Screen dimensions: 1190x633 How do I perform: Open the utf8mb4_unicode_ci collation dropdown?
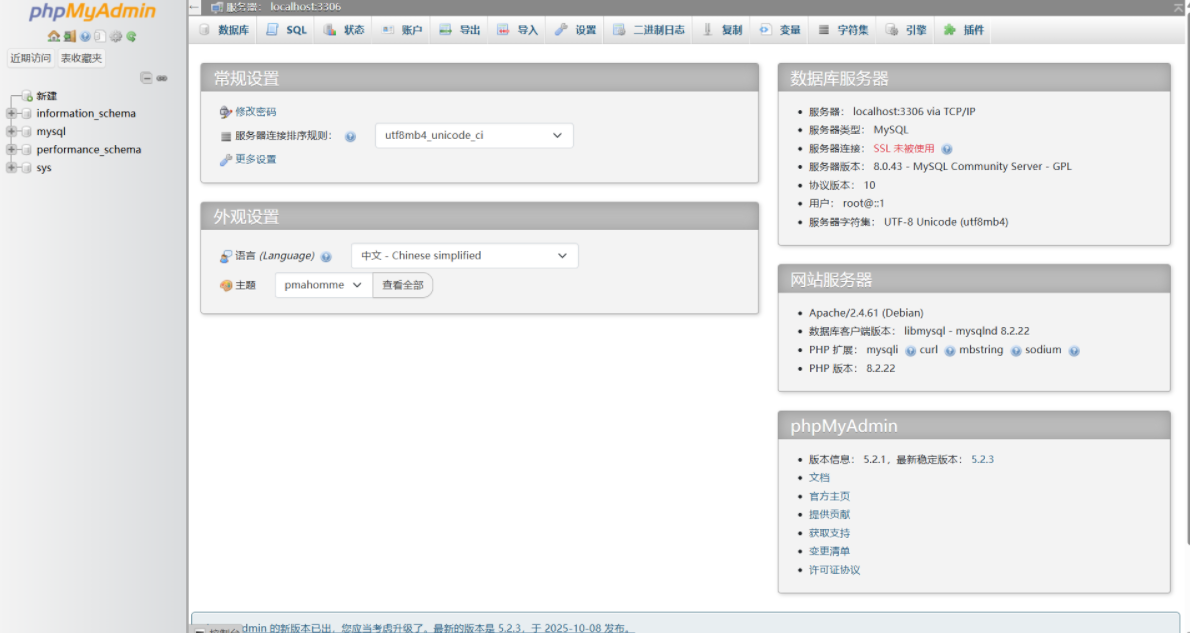point(474,136)
